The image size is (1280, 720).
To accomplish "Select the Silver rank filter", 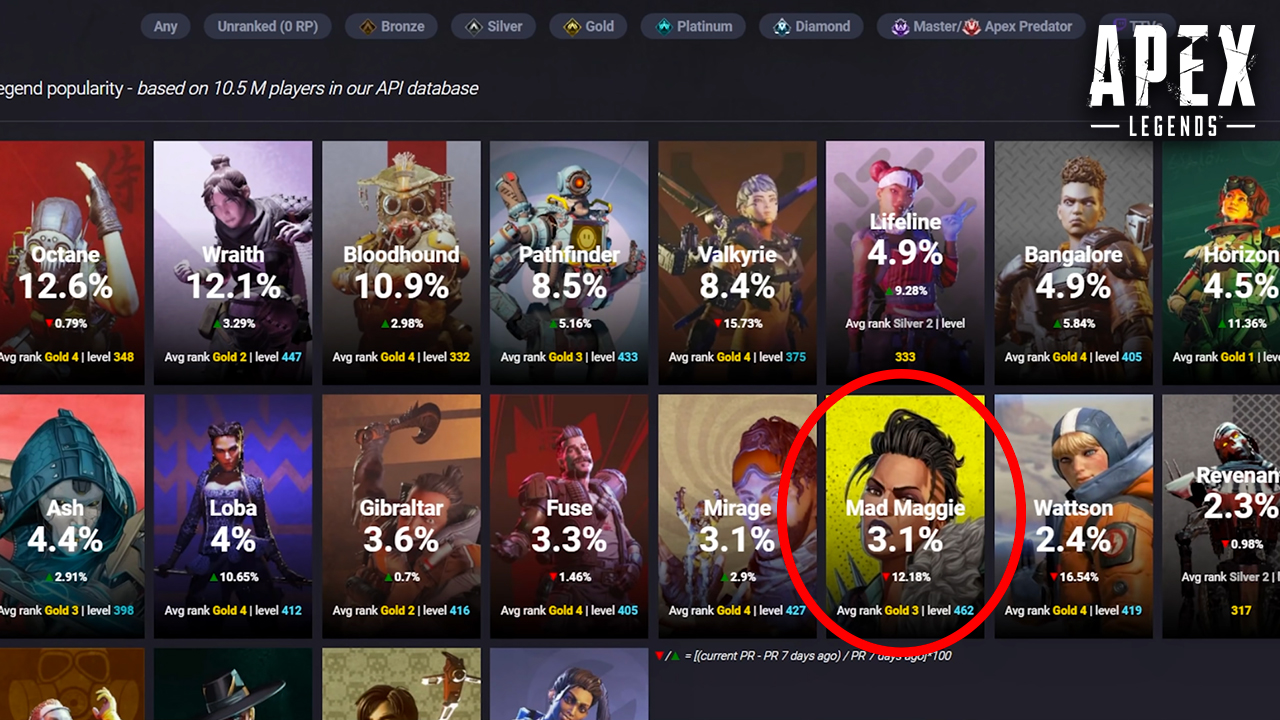I will (493, 27).
